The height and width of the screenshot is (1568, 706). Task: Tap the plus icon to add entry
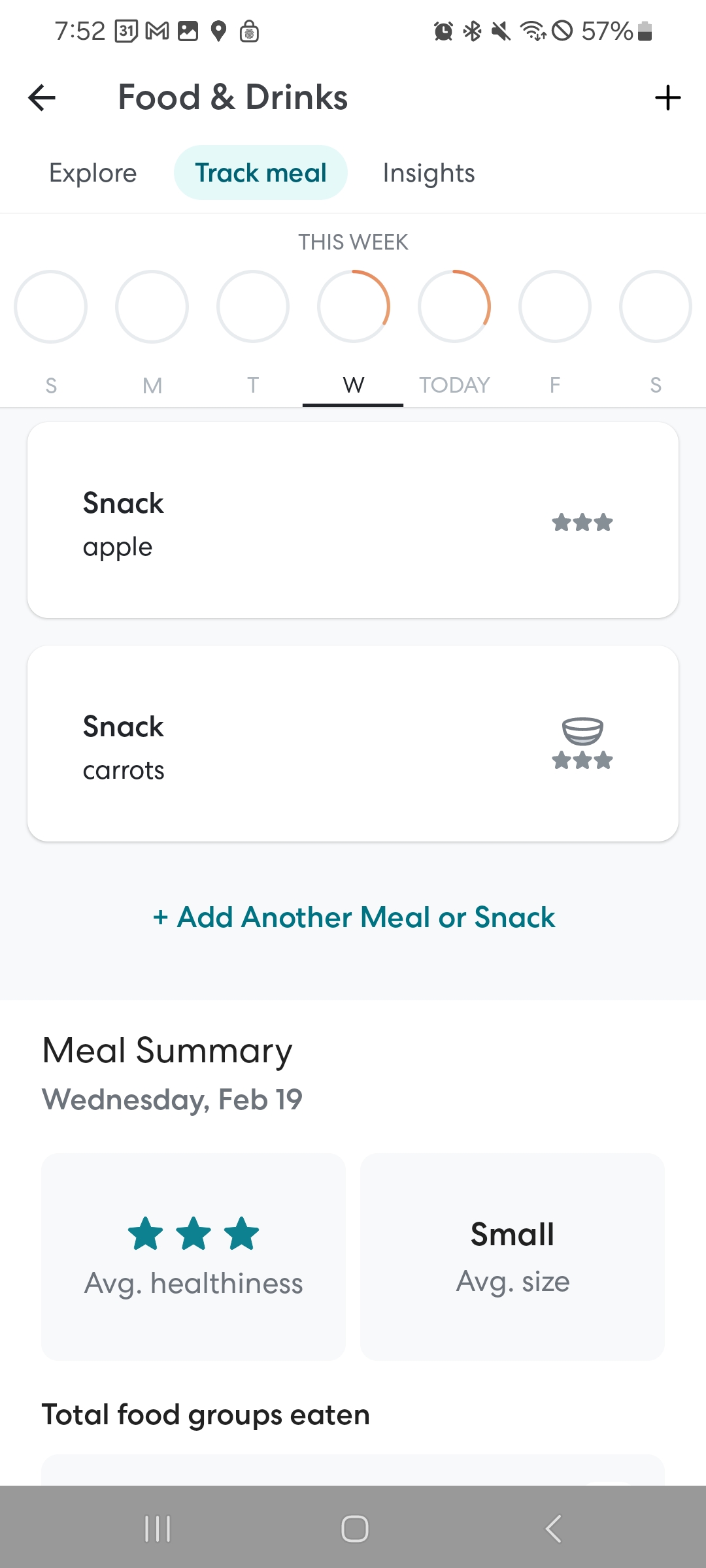(x=667, y=98)
